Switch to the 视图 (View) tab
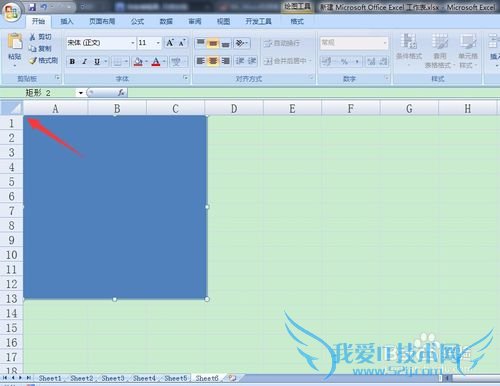 [x=224, y=21]
